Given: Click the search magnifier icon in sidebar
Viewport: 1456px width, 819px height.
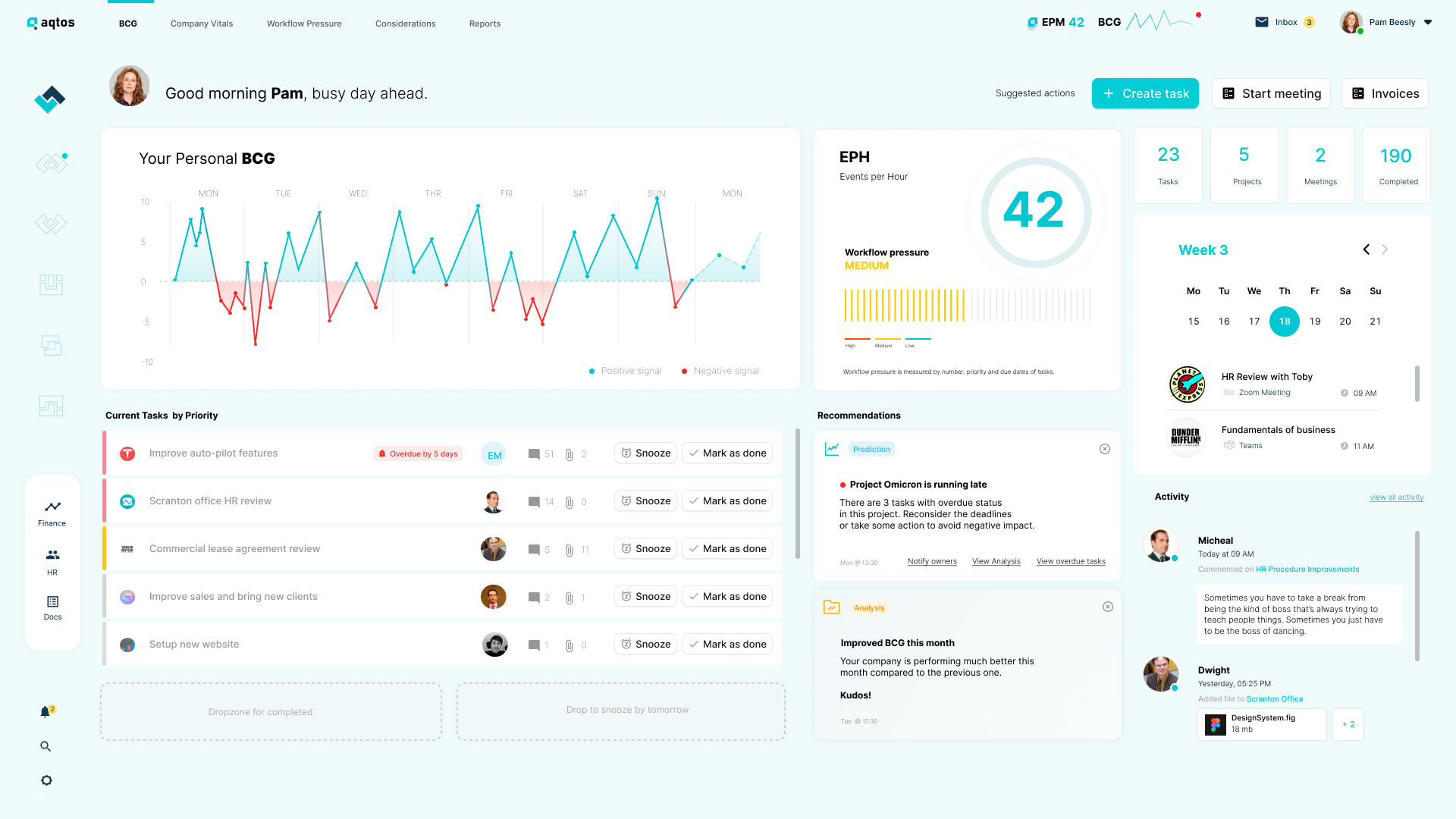Looking at the screenshot, I should tap(45, 745).
